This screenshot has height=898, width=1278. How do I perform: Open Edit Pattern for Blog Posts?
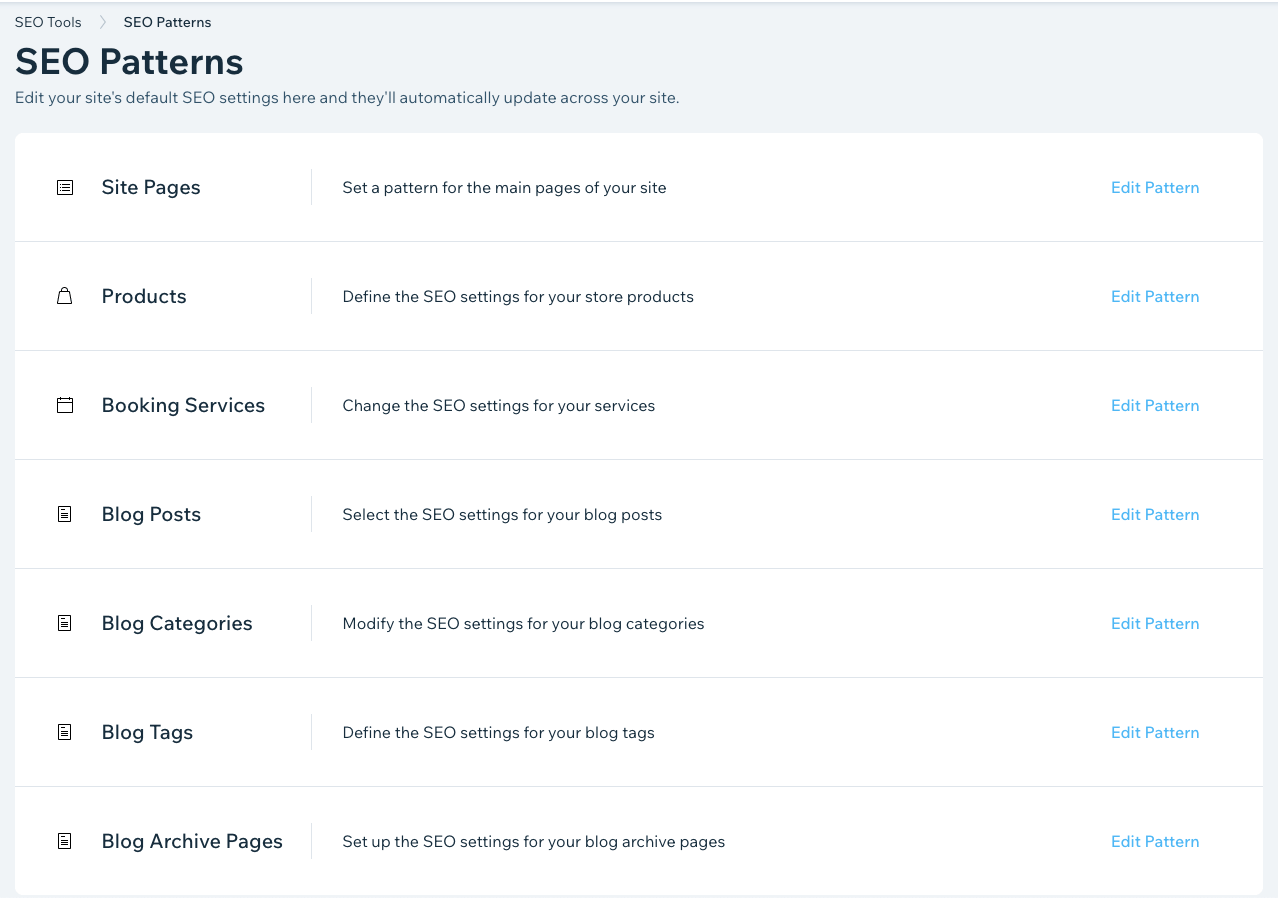1154,514
